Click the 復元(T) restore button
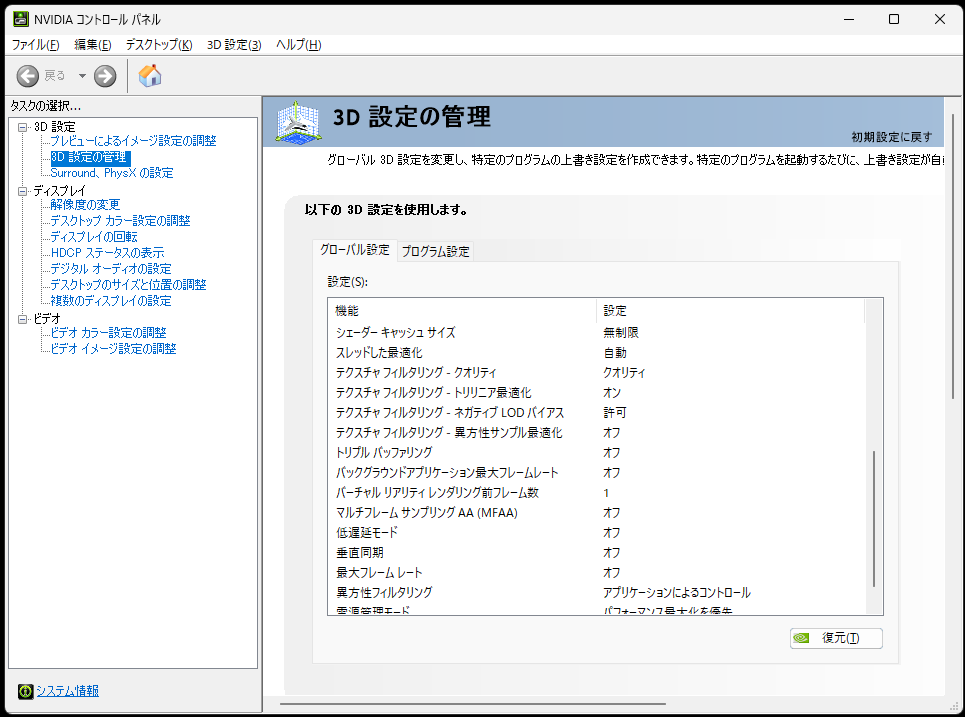 click(836, 638)
